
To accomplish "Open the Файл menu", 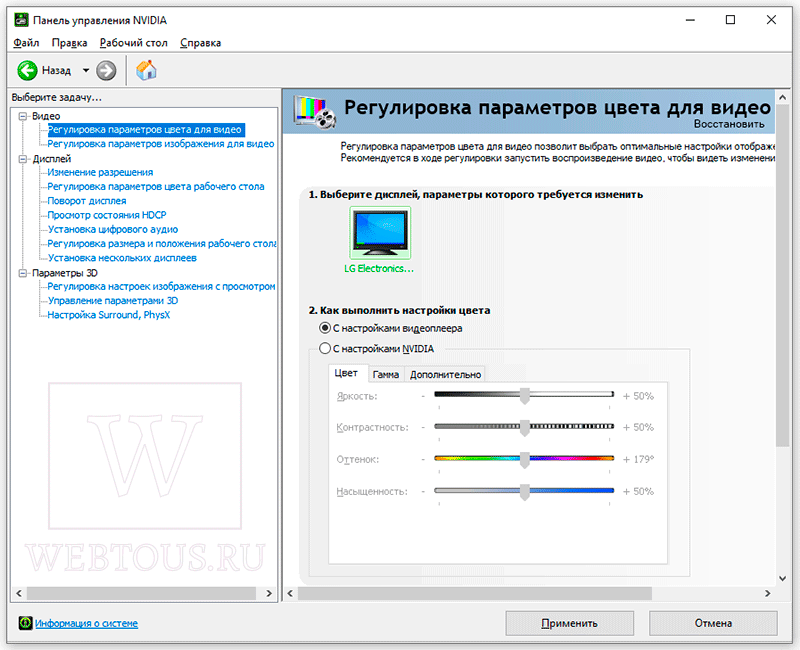I will [x=26, y=43].
